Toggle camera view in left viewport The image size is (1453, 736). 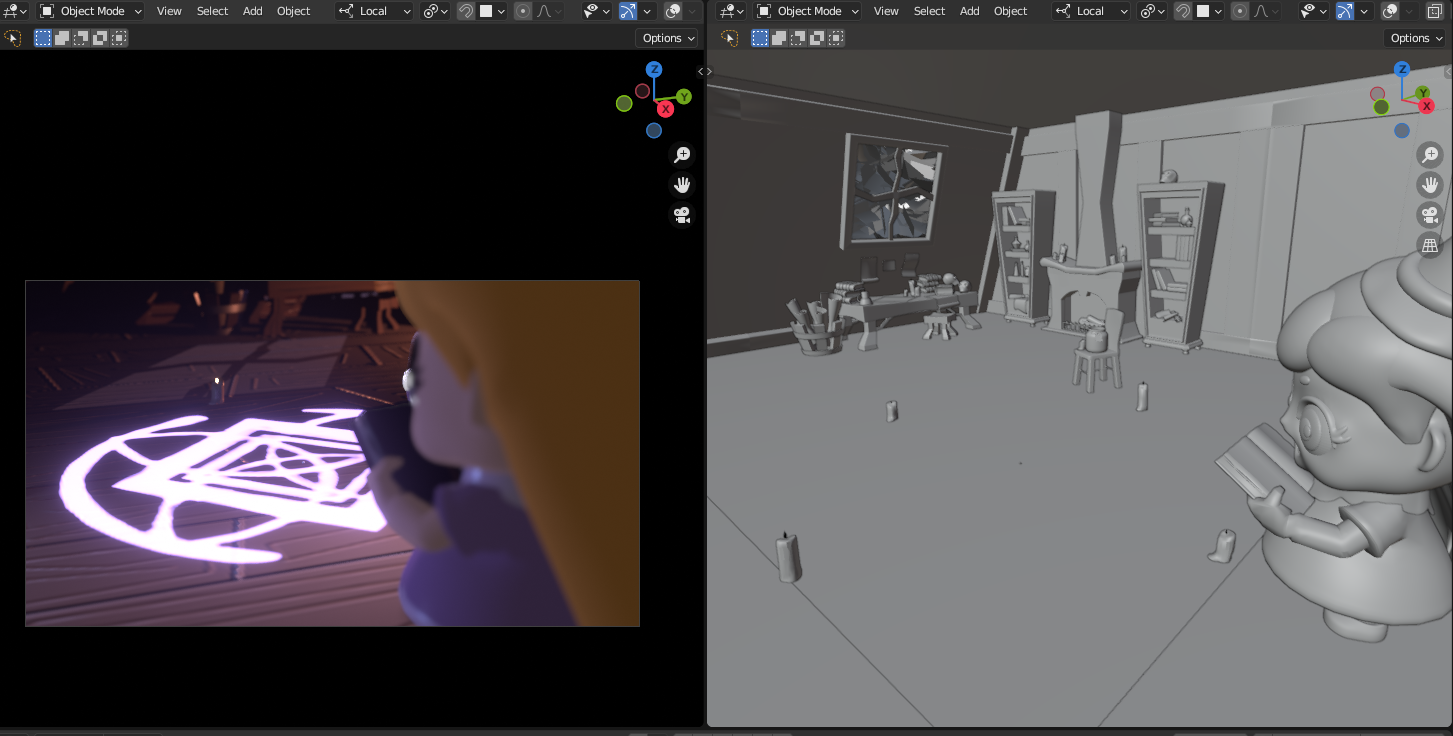click(x=683, y=214)
